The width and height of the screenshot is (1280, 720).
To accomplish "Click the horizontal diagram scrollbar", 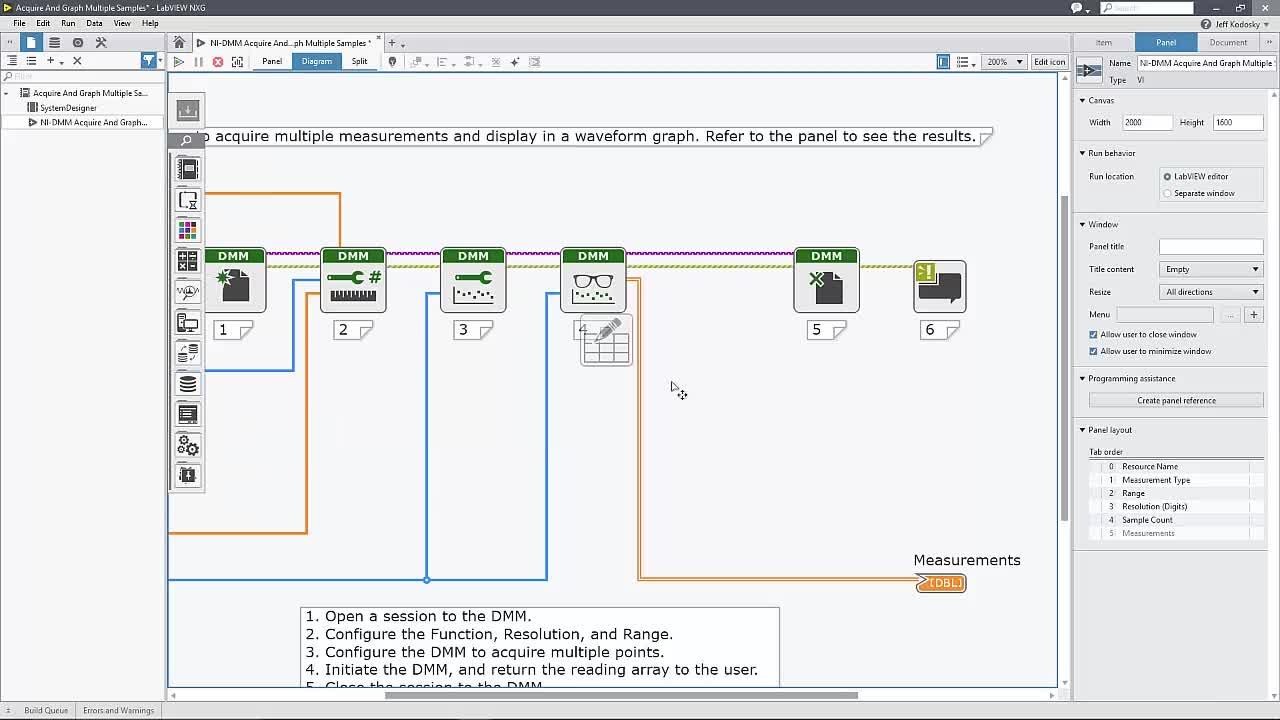I will (x=621, y=695).
